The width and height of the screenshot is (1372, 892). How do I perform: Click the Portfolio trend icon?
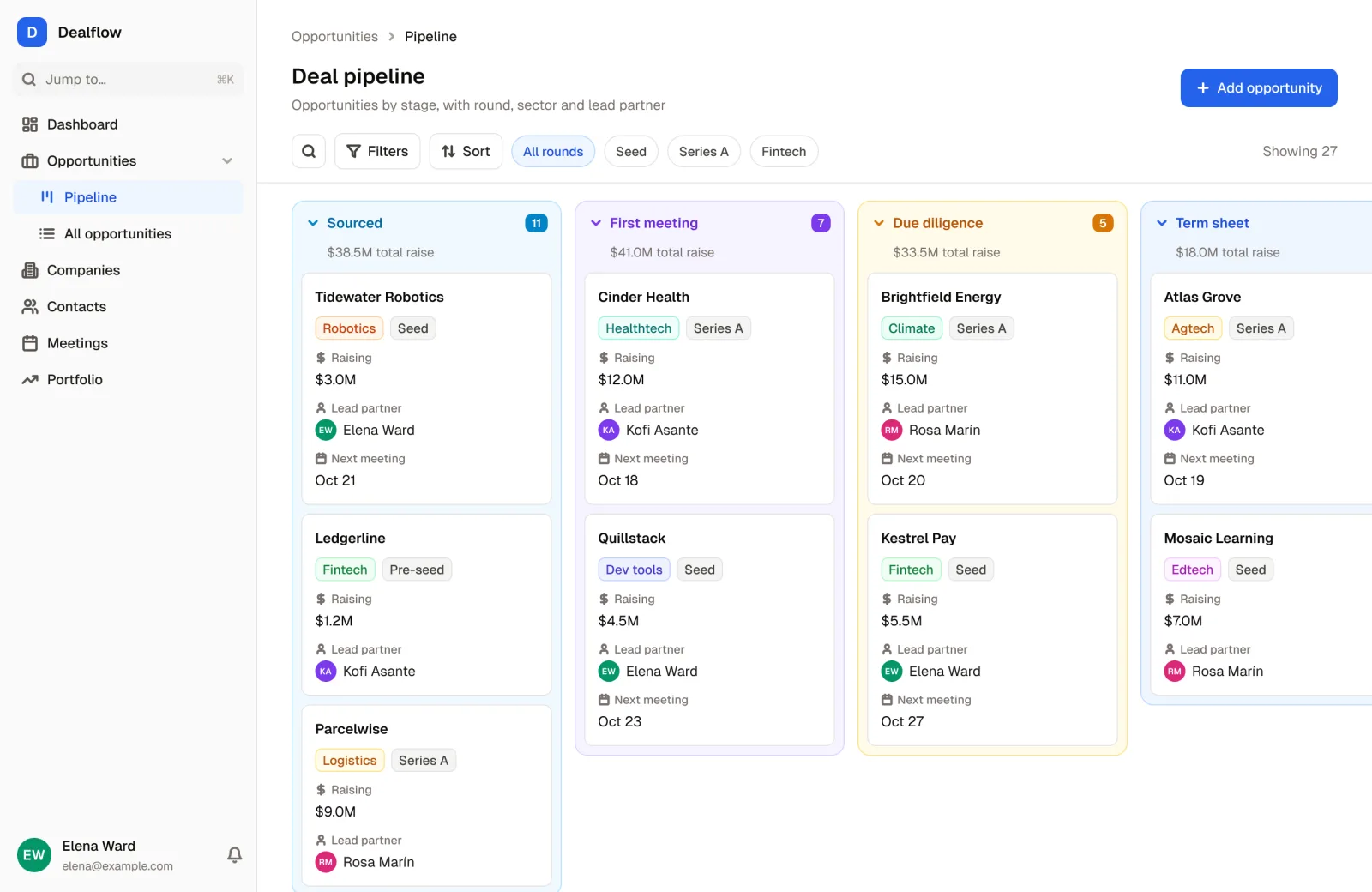30,380
